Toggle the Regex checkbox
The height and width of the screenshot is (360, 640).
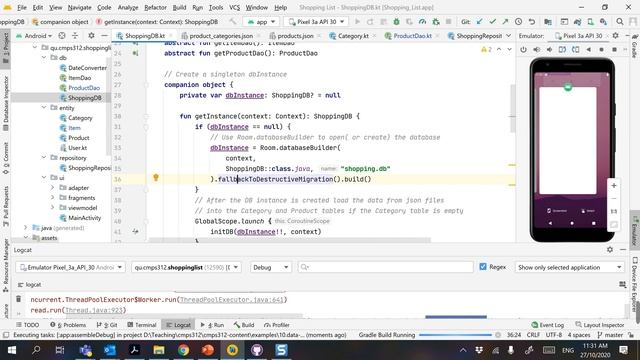(x=483, y=267)
